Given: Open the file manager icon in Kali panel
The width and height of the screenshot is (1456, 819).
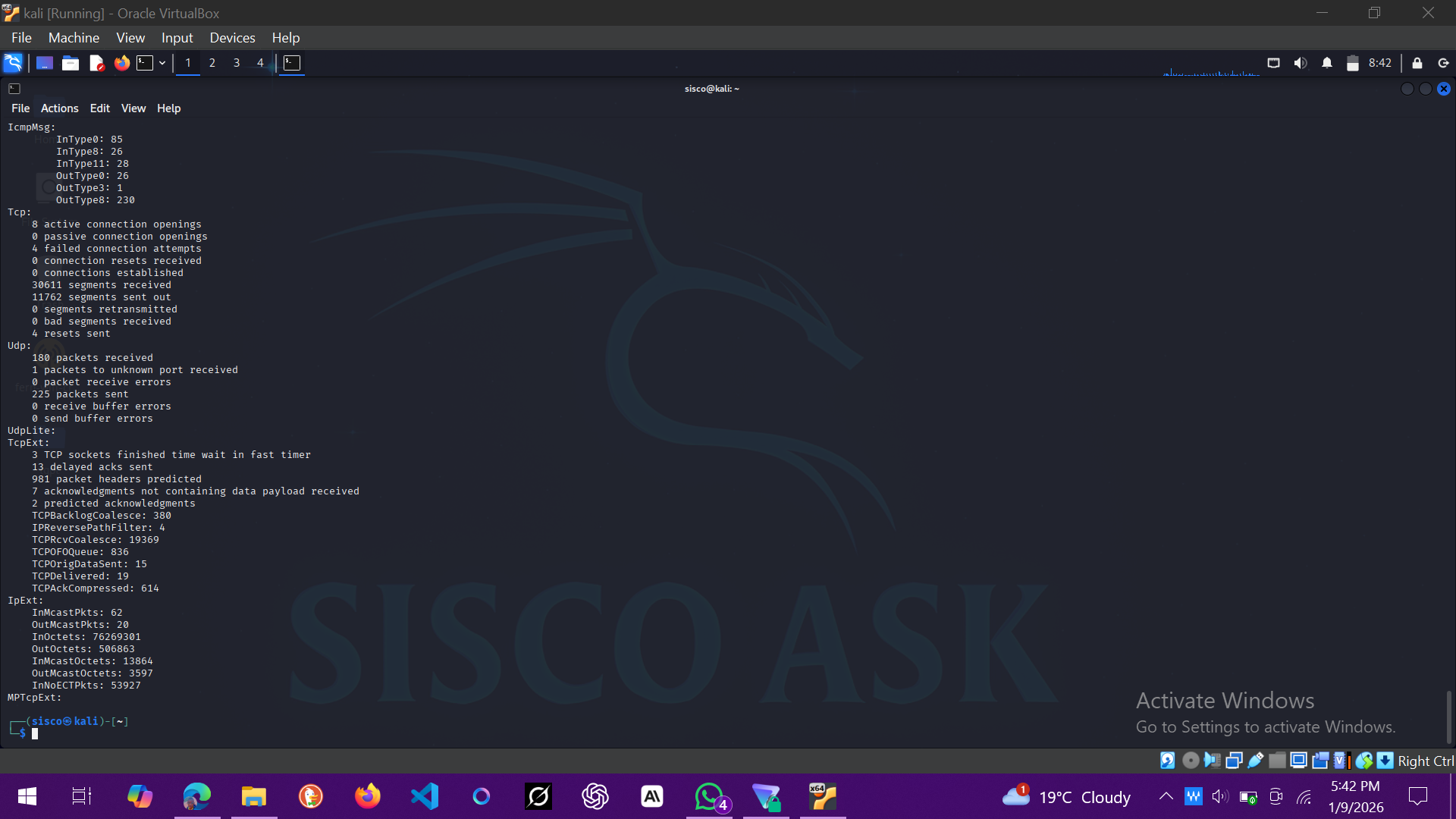Looking at the screenshot, I should click(71, 63).
